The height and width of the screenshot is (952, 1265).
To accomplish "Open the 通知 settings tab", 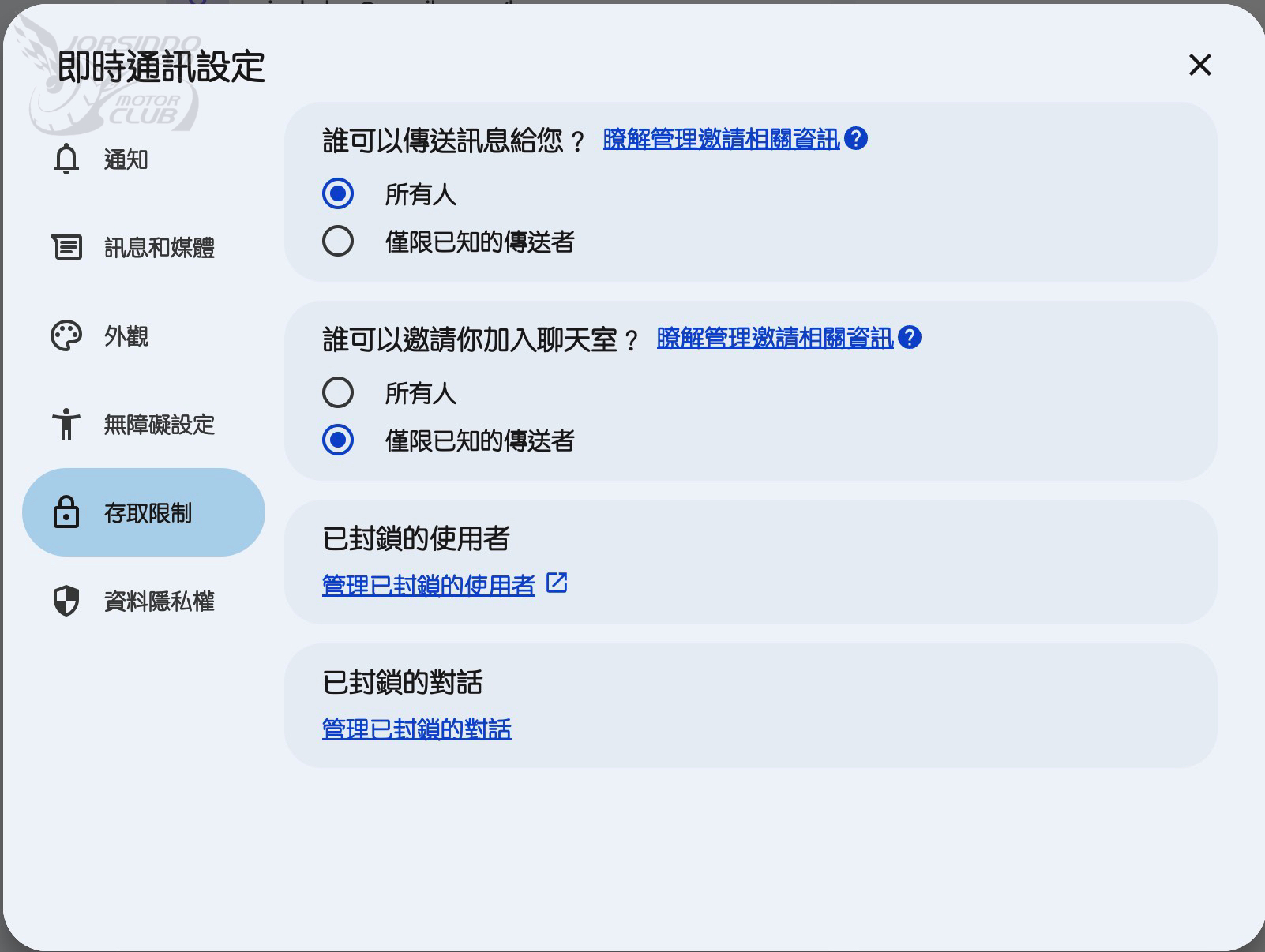I will pos(144,159).
